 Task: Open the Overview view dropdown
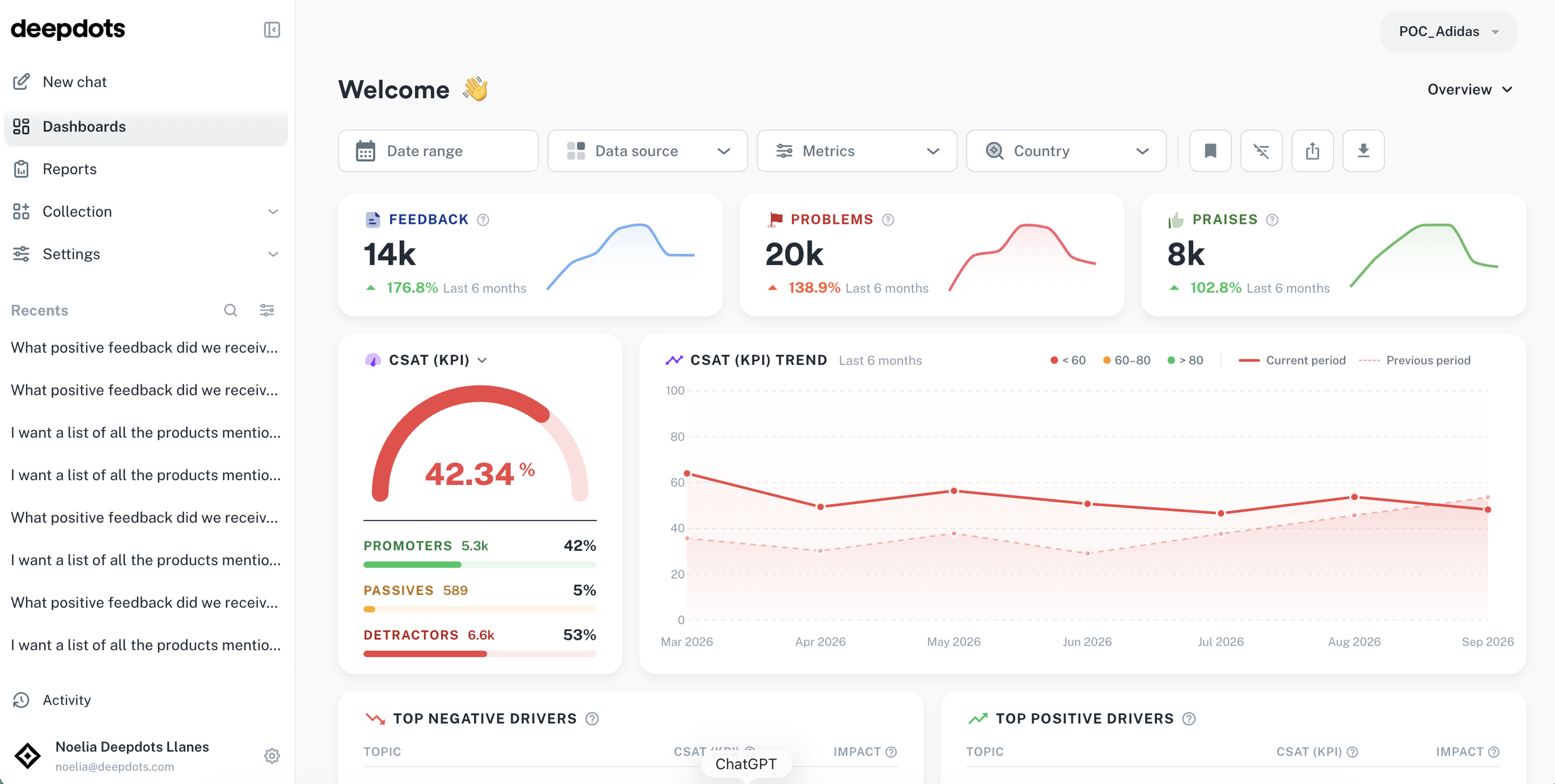coord(1470,90)
